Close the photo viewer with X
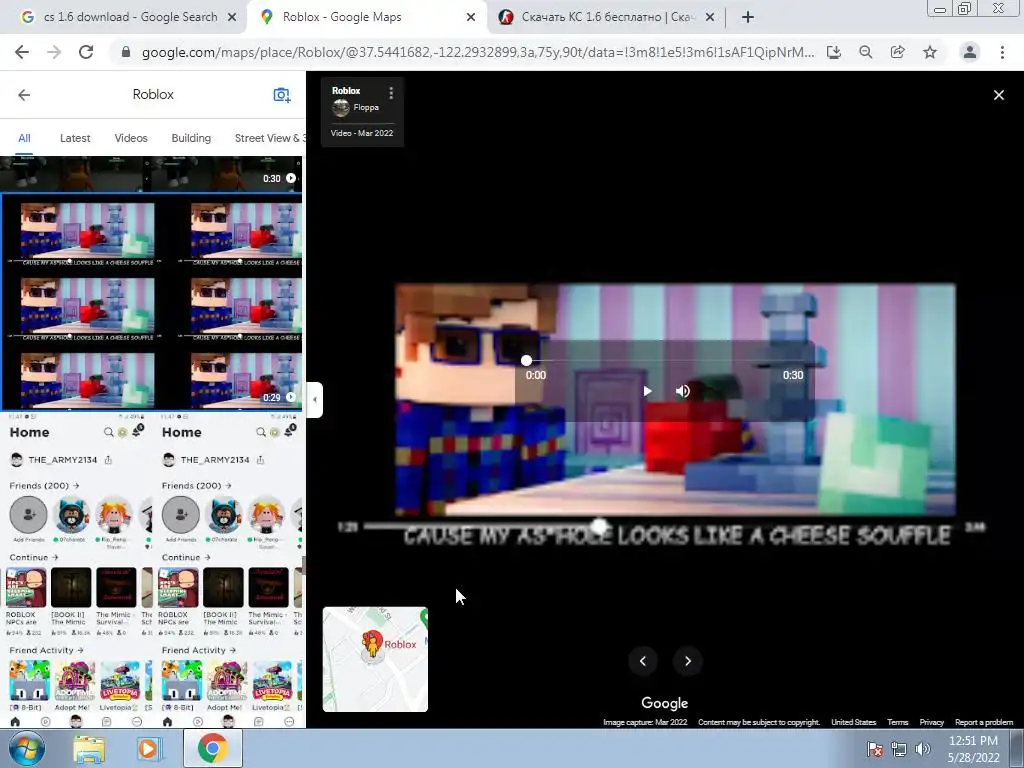1024x768 pixels. tap(999, 95)
